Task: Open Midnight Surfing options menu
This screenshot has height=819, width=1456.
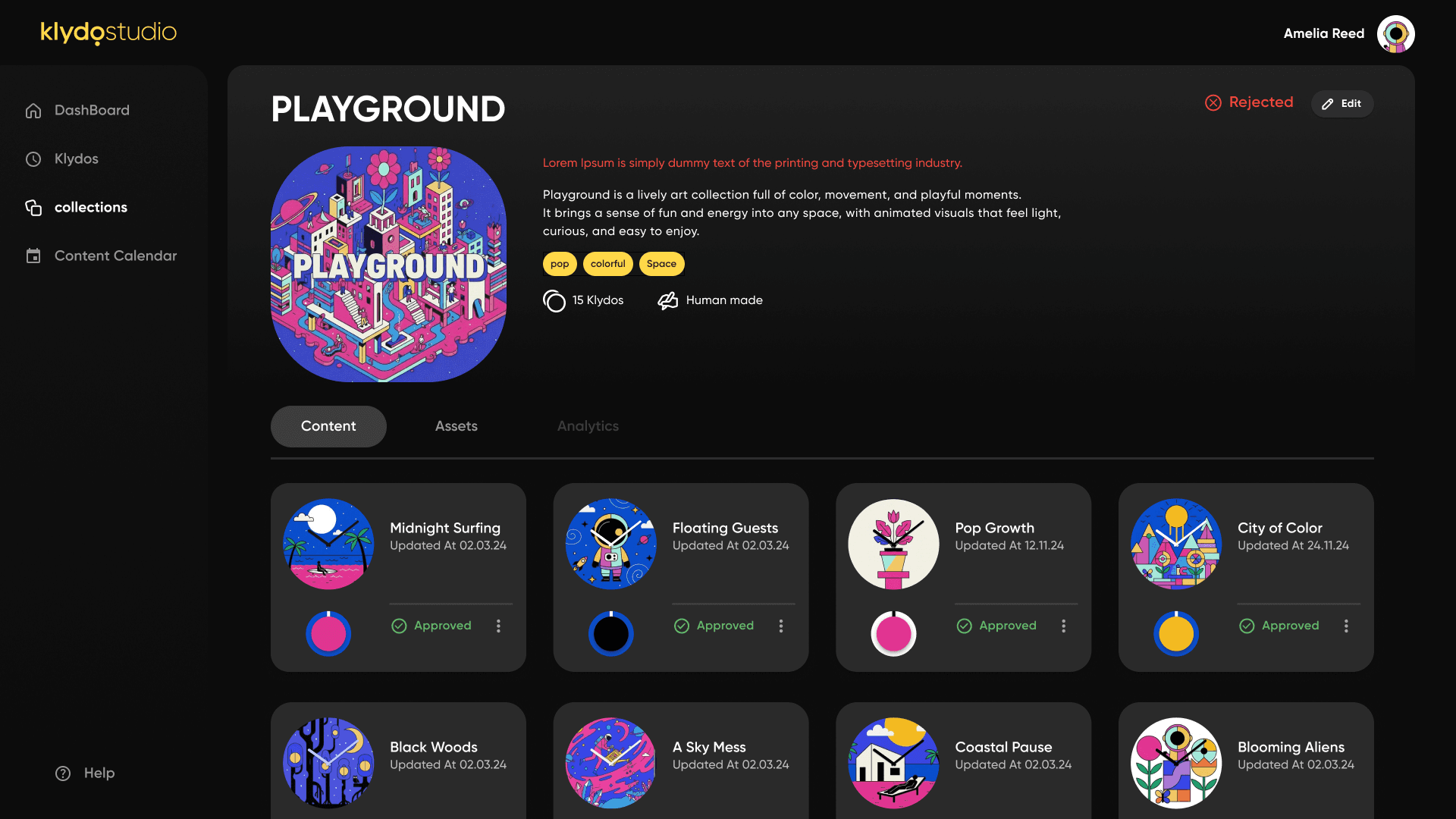Action: coord(498,626)
